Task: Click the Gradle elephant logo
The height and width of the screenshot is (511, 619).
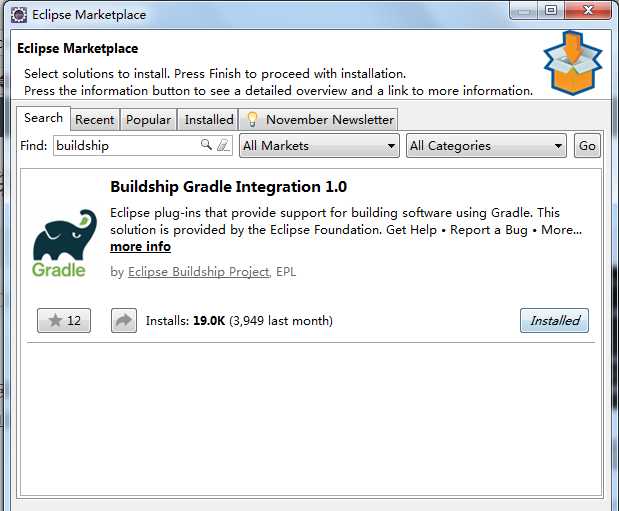Action: [64, 243]
